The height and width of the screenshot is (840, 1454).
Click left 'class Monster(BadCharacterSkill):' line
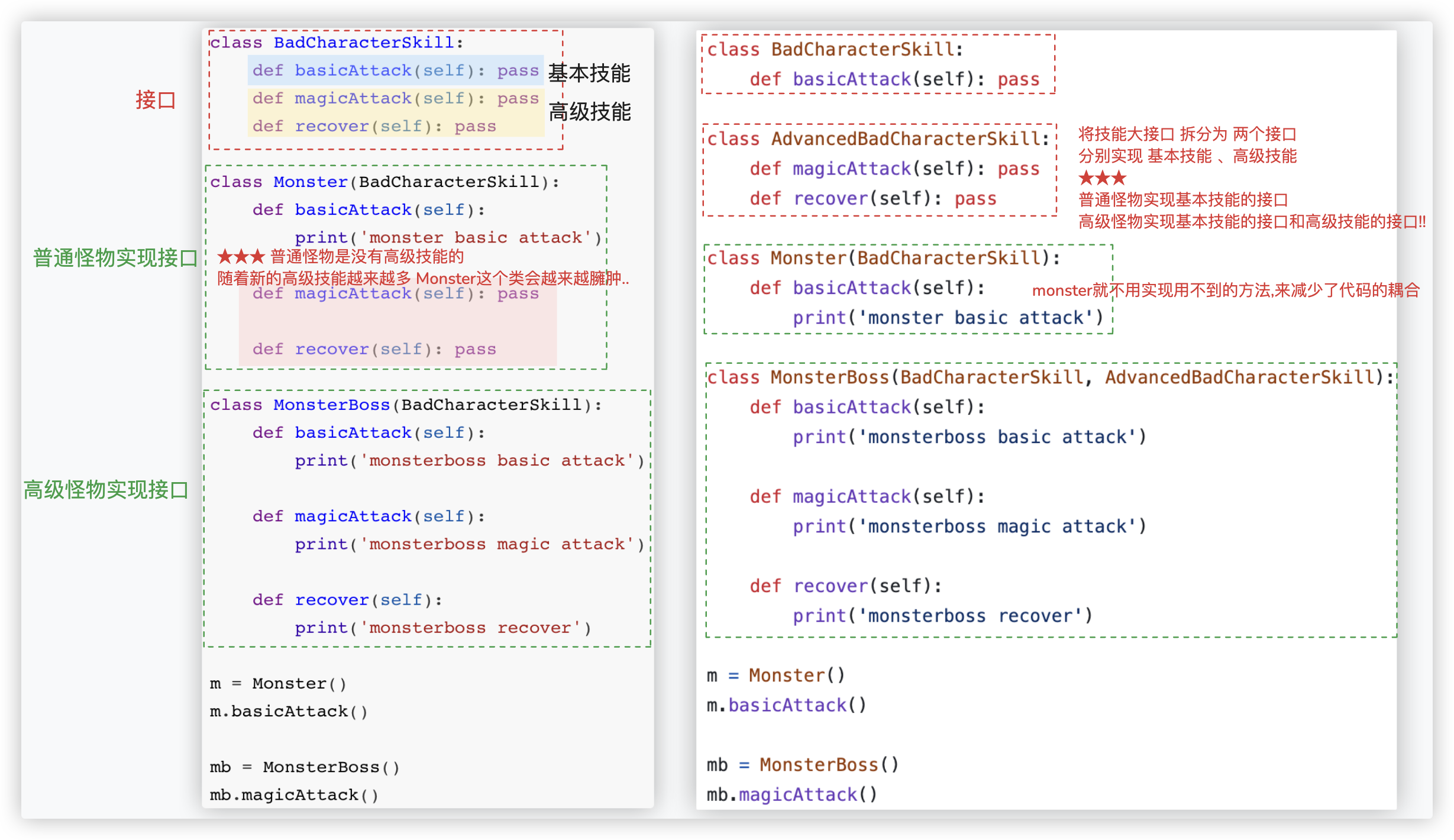pyautogui.click(x=384, y=182)
